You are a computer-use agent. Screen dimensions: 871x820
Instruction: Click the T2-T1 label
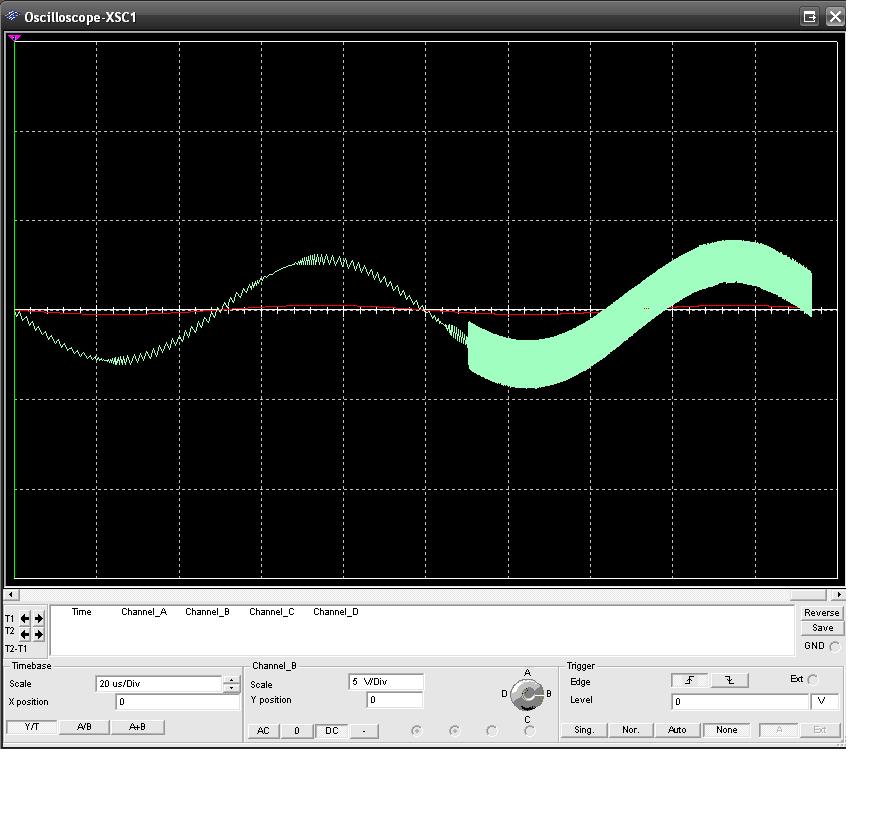pyautogui.click(x=16, y=649)
